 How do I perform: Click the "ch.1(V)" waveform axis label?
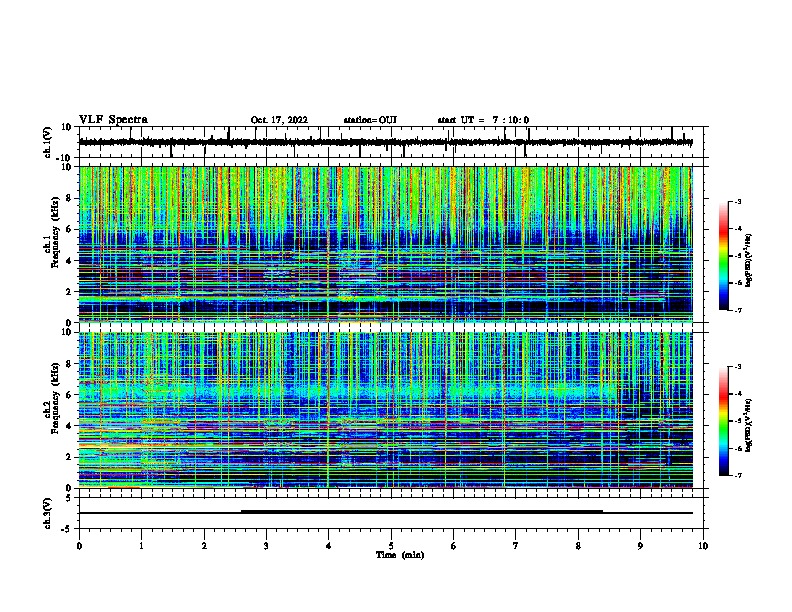47,142
